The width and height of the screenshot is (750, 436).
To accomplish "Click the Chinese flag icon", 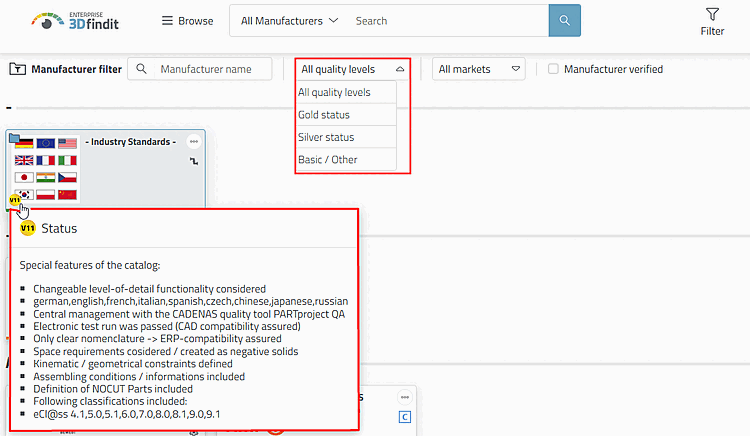I will click(67, 195).
